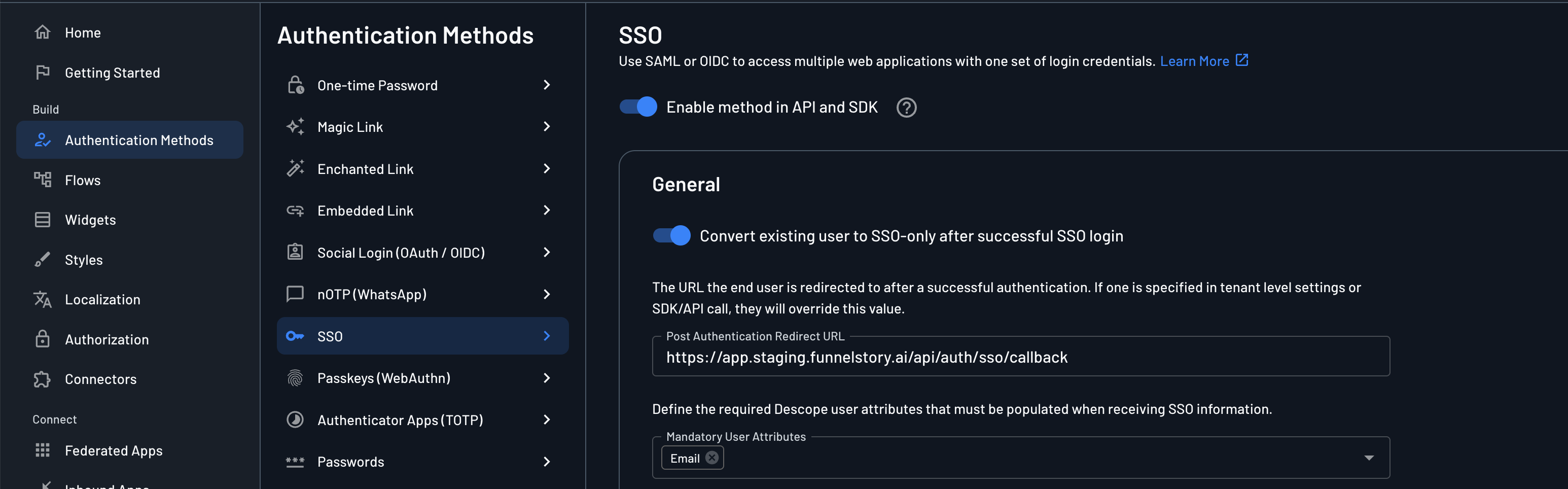Remove the Email attribute chip
This screenshot has height=489, width=1568.
tap(711, 458)
